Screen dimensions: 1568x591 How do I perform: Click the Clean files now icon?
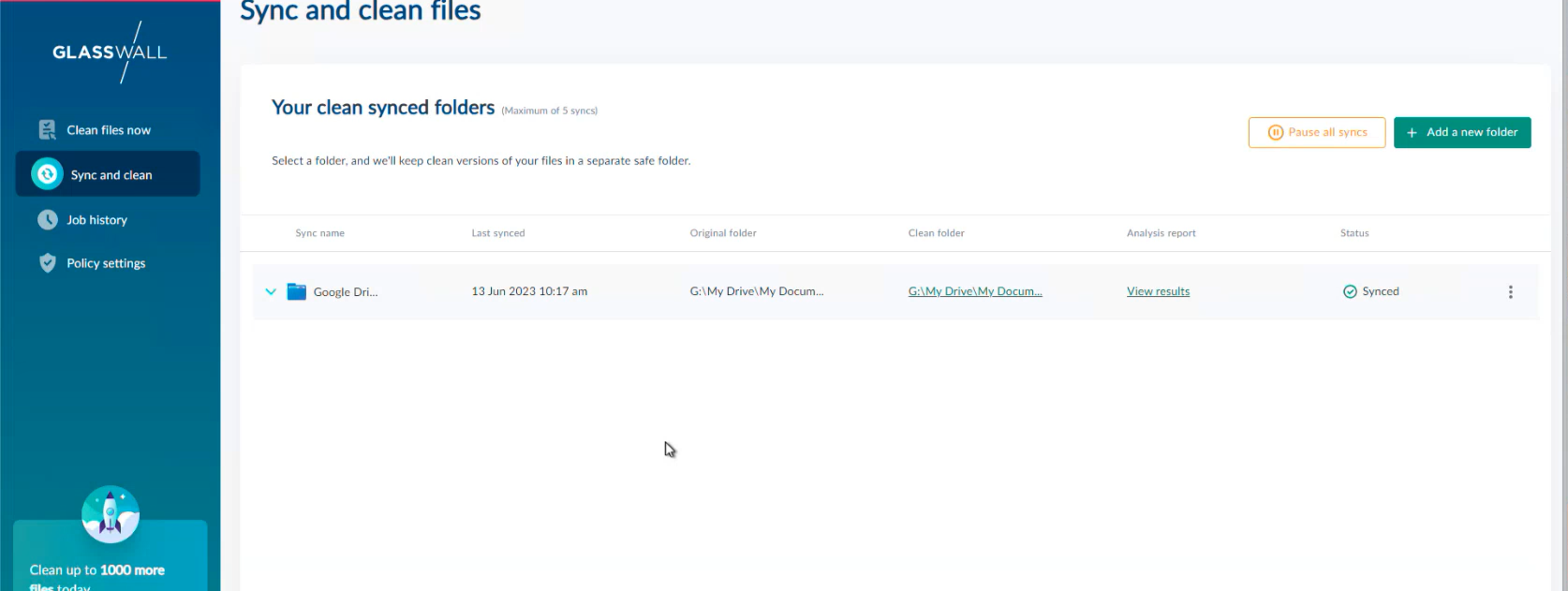tap(47, 130)
